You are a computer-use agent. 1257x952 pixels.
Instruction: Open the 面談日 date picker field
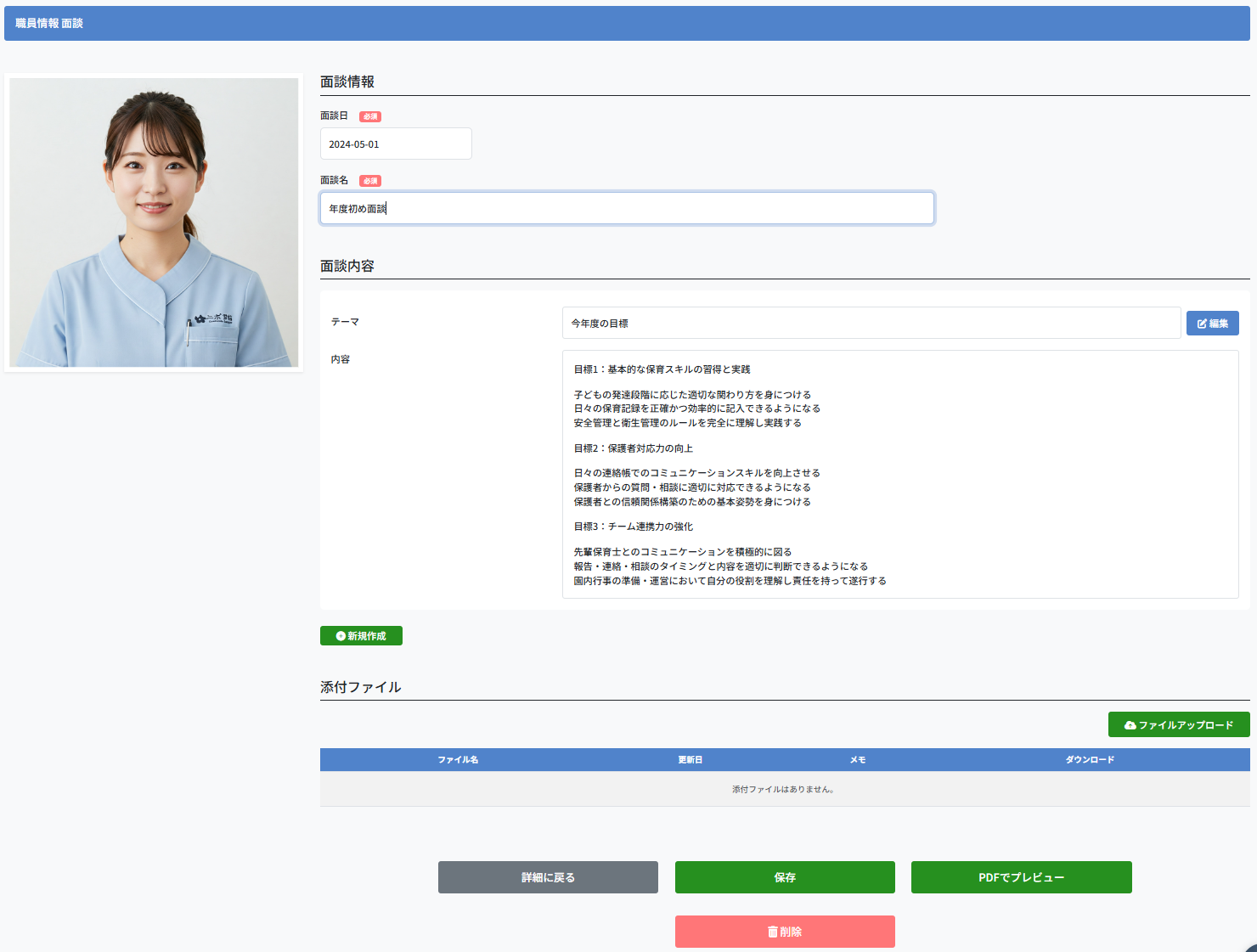pos(396,144)
